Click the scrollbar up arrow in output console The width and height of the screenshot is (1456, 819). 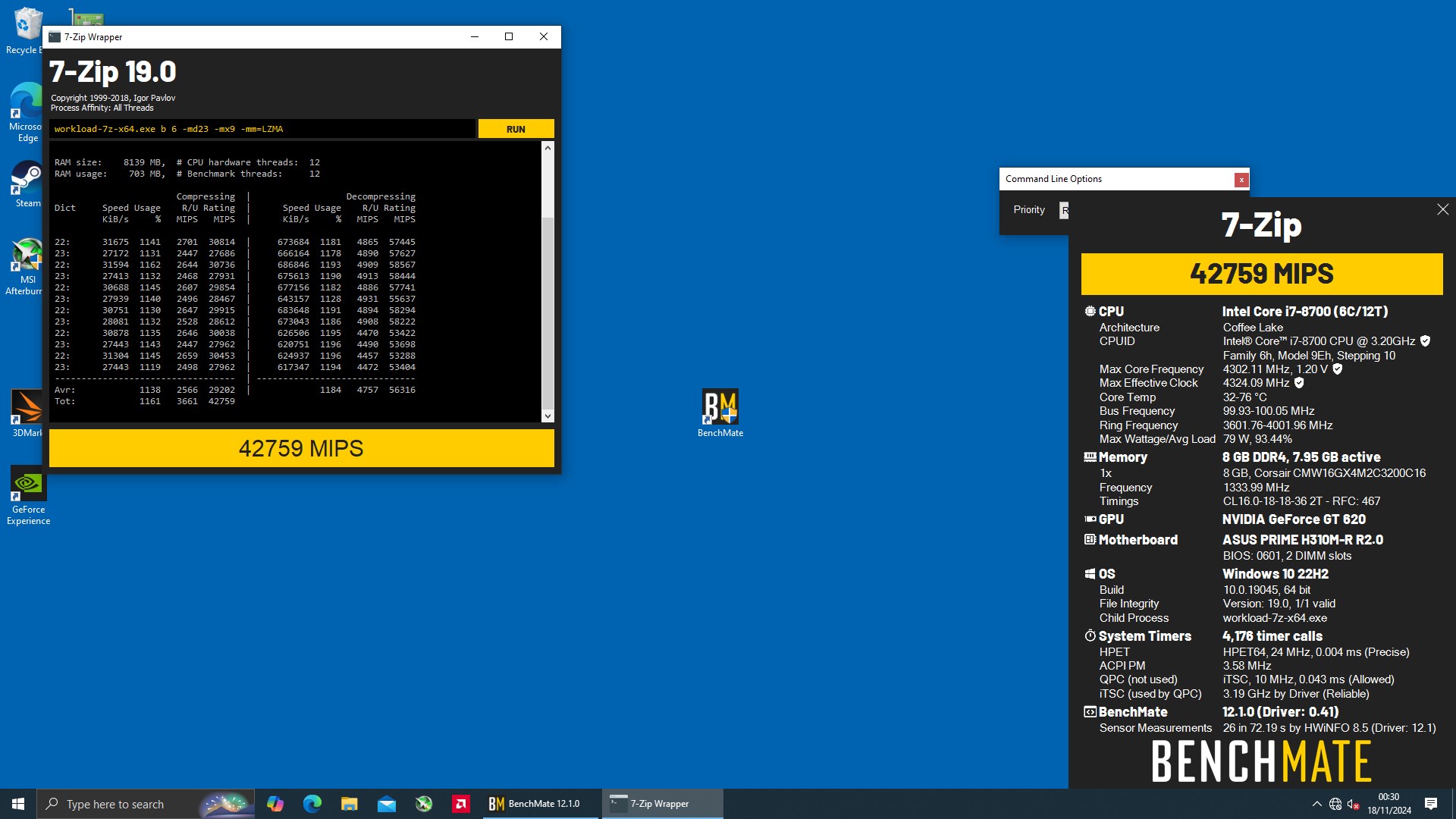(548, 149)
